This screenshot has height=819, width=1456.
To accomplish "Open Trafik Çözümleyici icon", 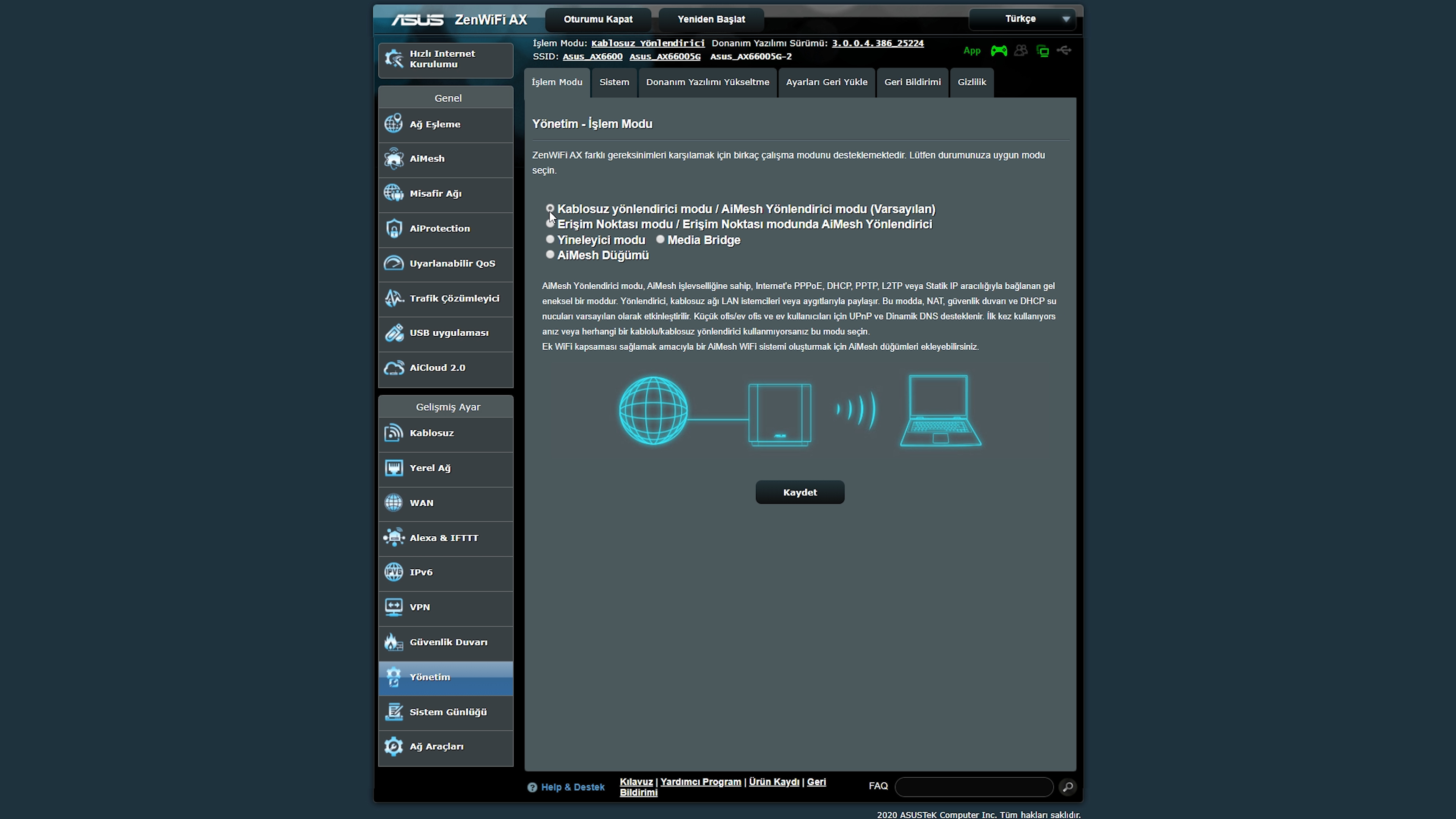I will coord(394,298).
